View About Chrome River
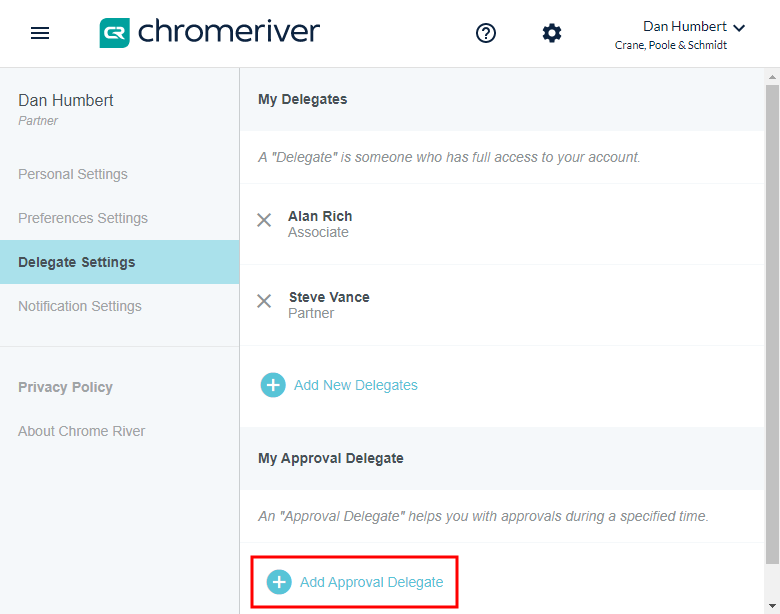This screenshot has height=614, width=780. click(82, 431)
